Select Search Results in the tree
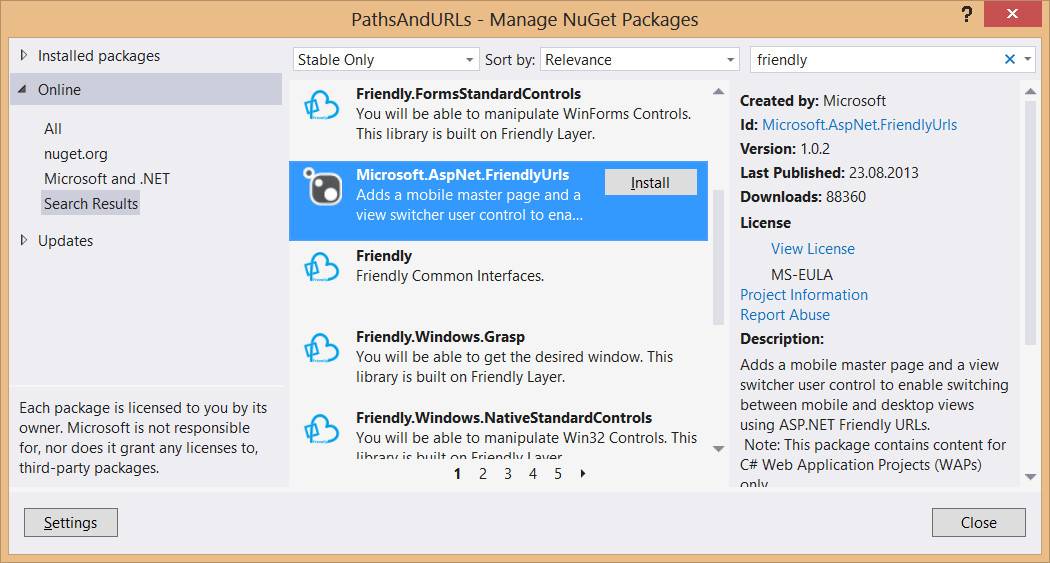The image size is (1050, 563). (x=91, y=204)
